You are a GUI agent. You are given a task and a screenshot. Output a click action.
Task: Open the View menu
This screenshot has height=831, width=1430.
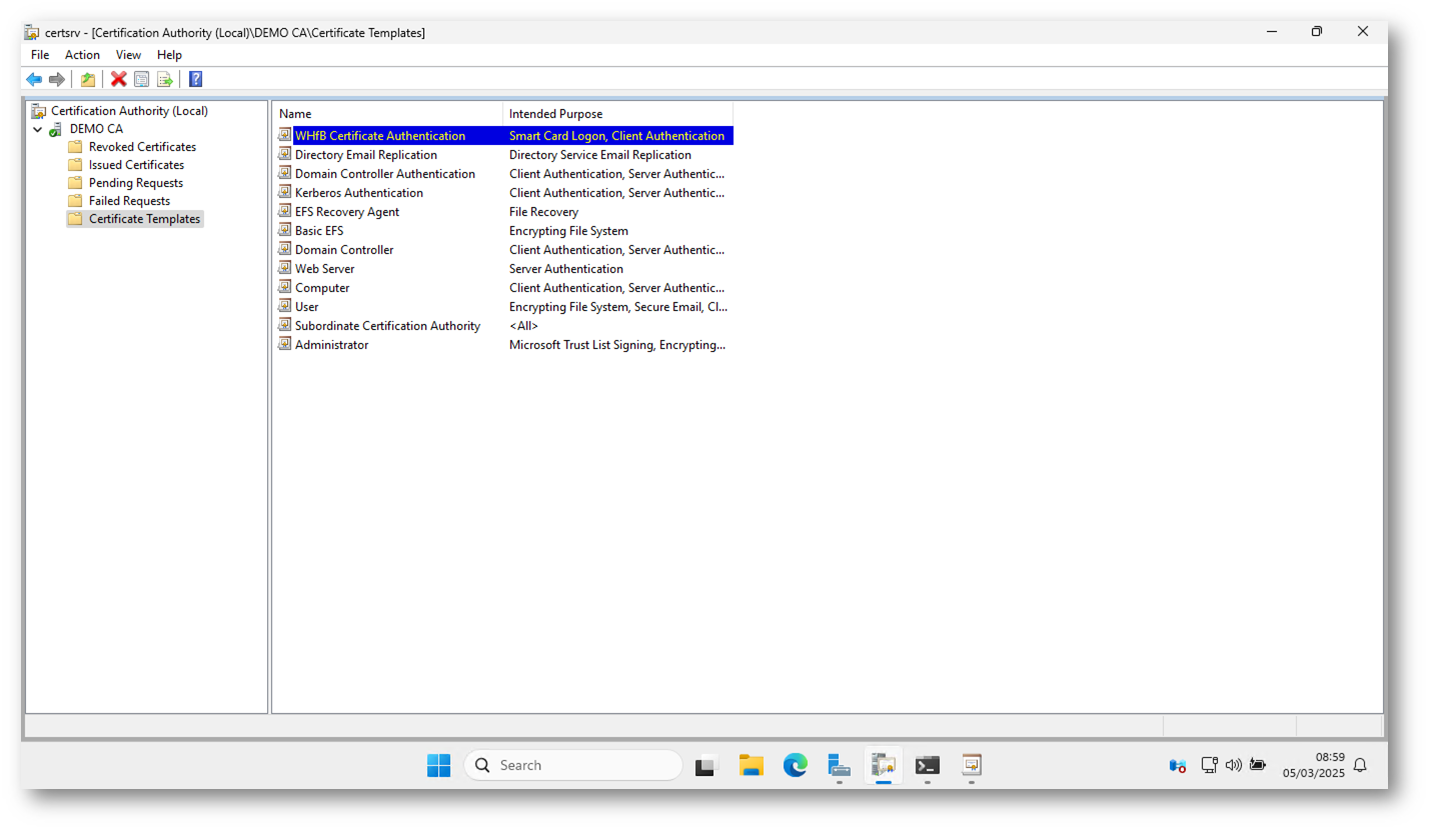point(128,55)
